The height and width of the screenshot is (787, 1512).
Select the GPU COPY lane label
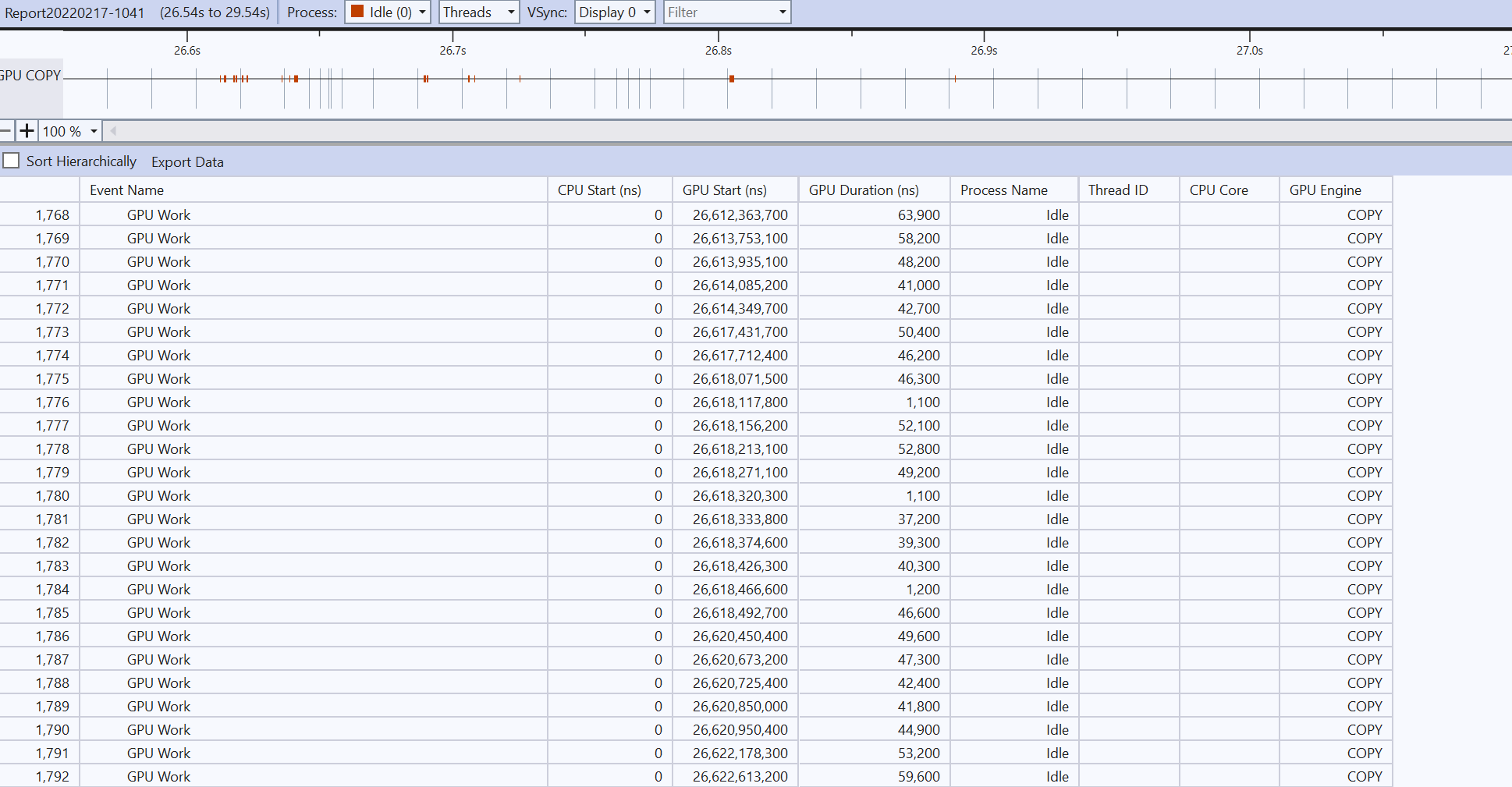pos(30,75)
